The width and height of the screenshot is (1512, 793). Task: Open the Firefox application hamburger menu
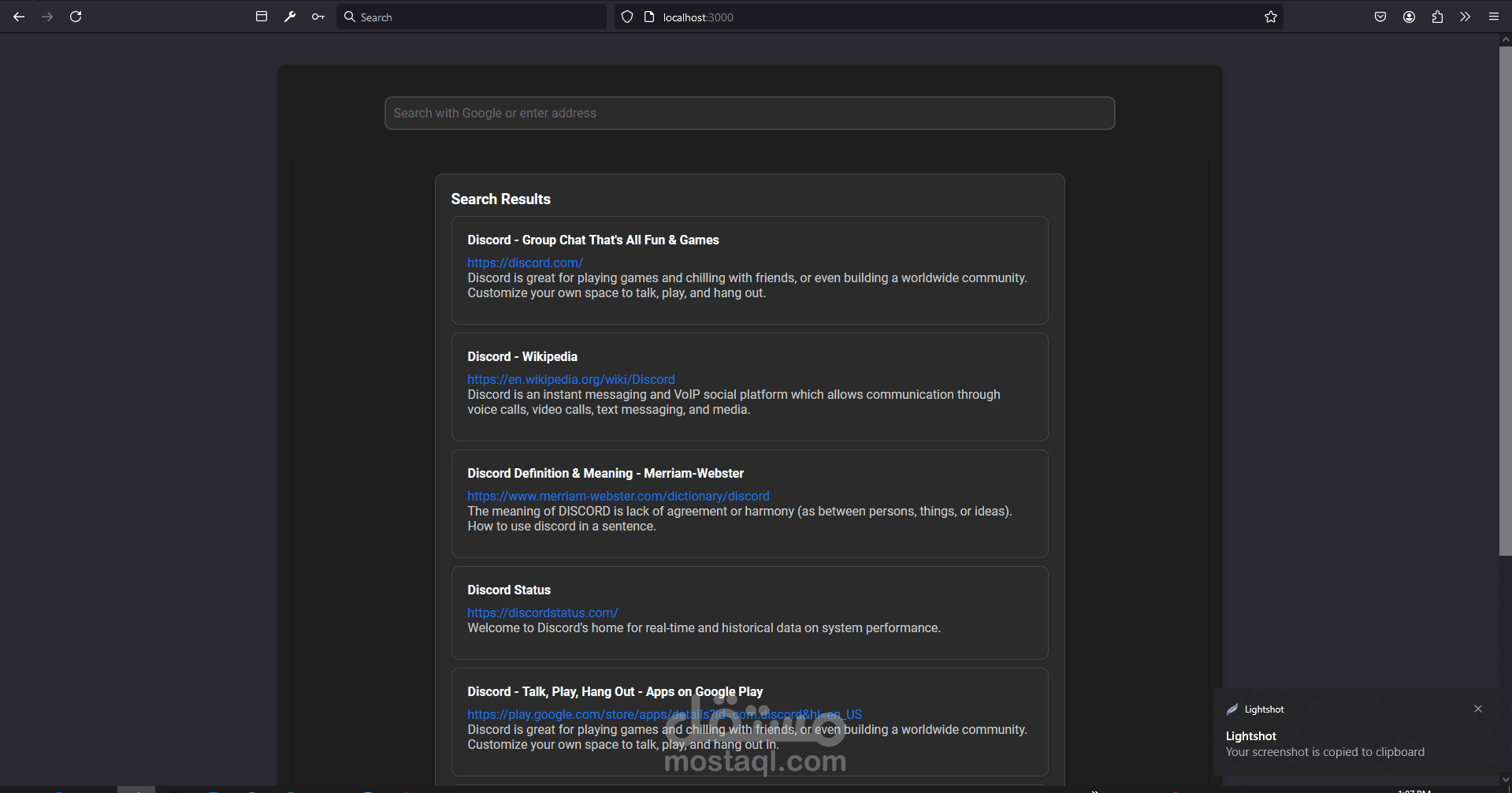tap(1494, 17)
